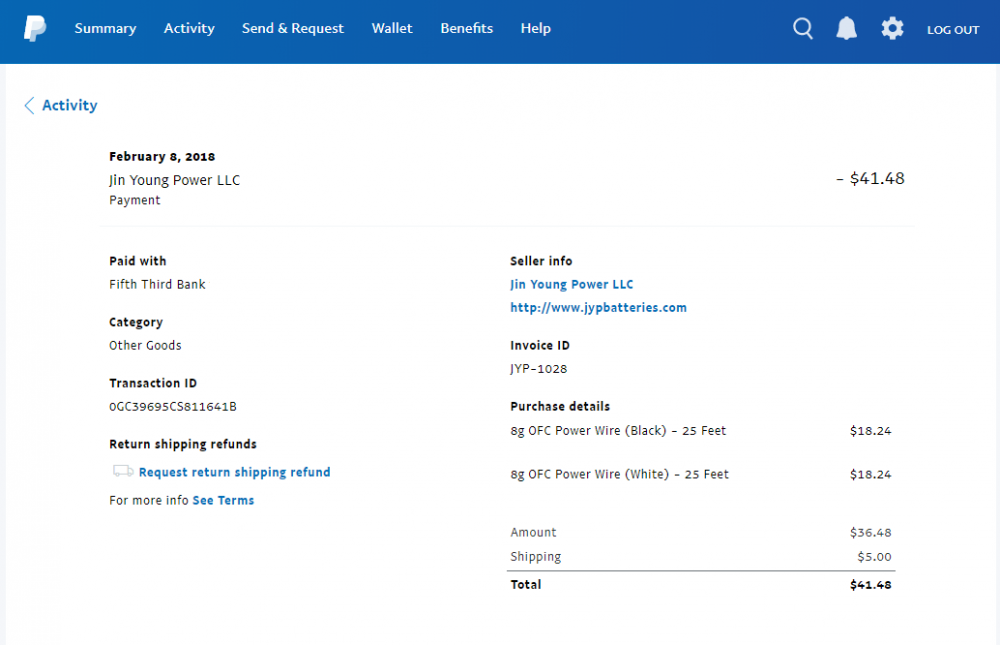The height and width of the screenshot is (645, 1000).
Task: Open Activity in the top navigation
Action: (x=189, y=29)
